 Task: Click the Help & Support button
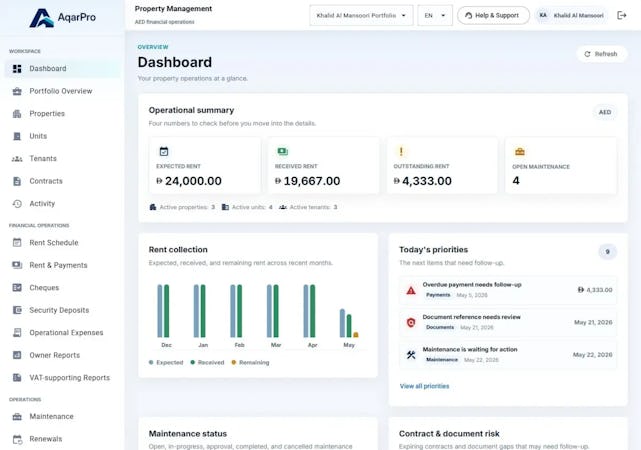pos(493,16)
